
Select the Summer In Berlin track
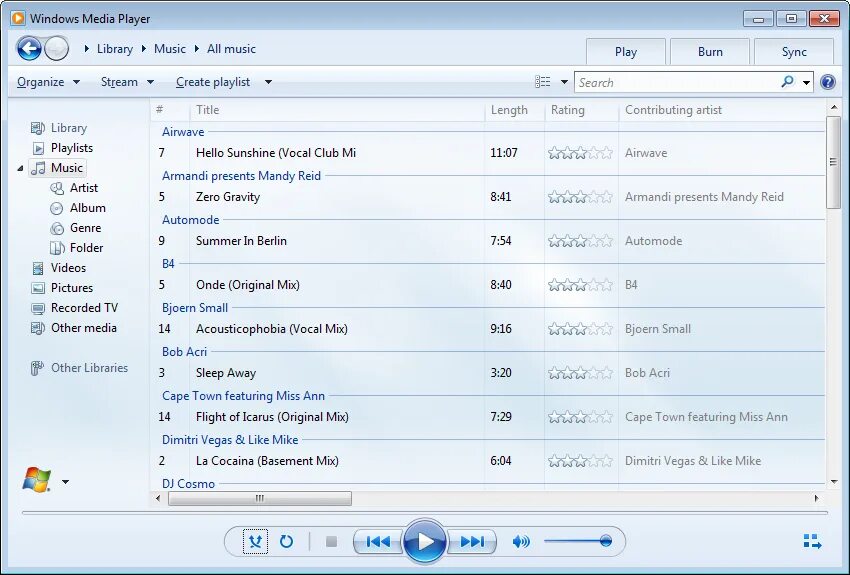point(241,241)
